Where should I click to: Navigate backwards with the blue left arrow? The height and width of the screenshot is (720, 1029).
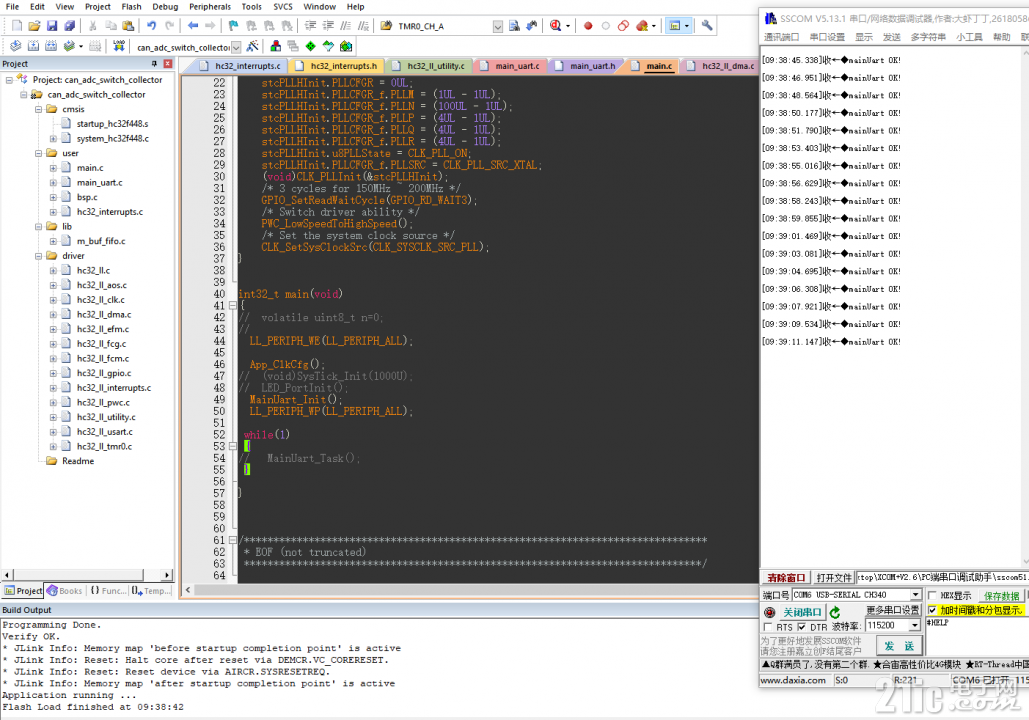click(x=193, y=26)
